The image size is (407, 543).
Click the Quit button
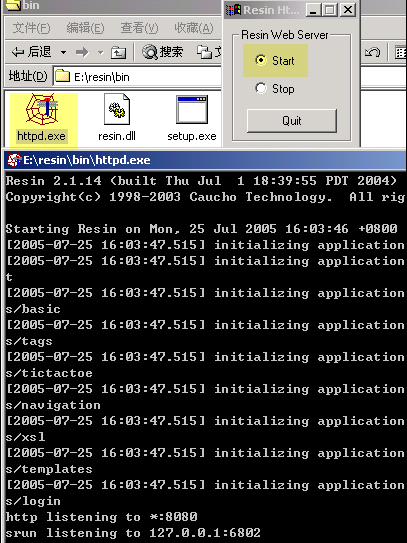click(x=292, y=121)
